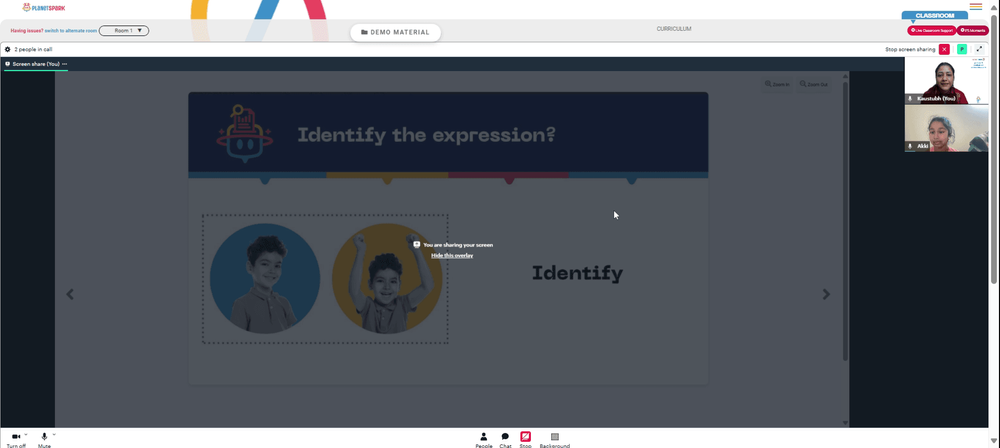Click the "Identify the expression?" heading
This screenshot has height=448, width=1000.
[426, 135]
